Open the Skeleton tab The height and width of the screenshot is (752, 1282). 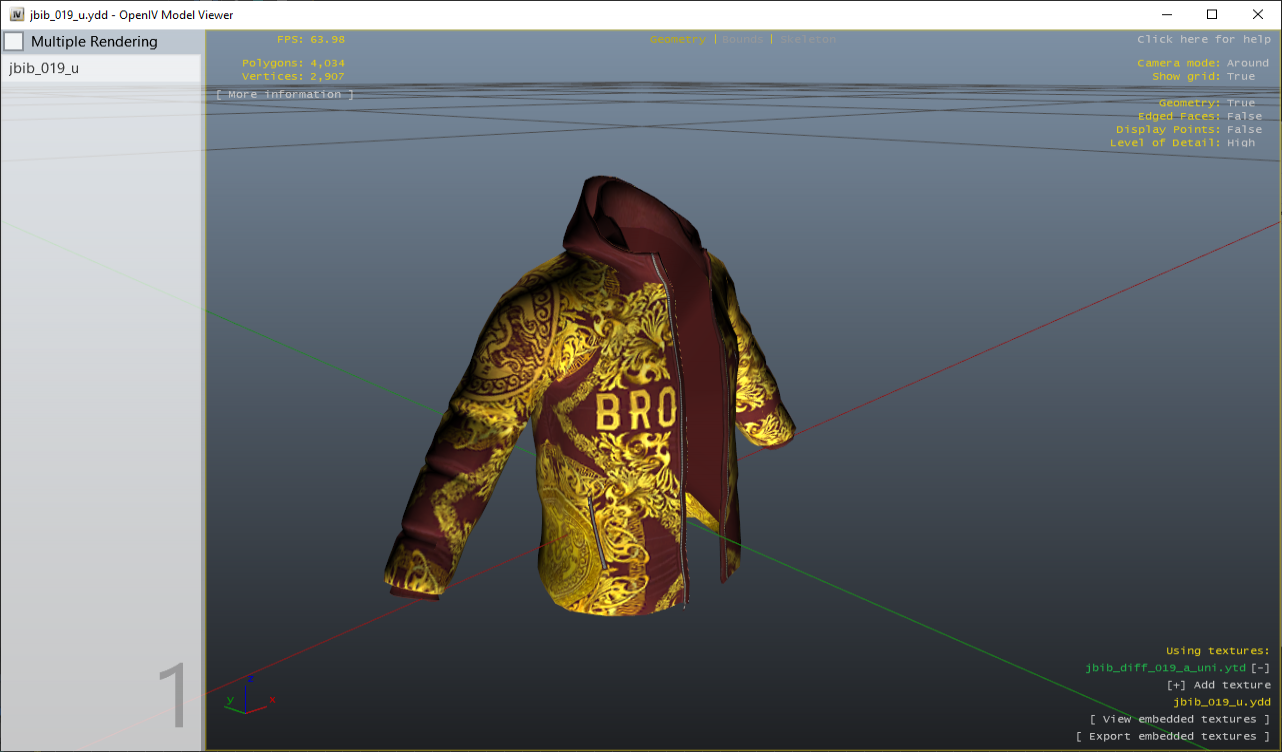point(807,39)
